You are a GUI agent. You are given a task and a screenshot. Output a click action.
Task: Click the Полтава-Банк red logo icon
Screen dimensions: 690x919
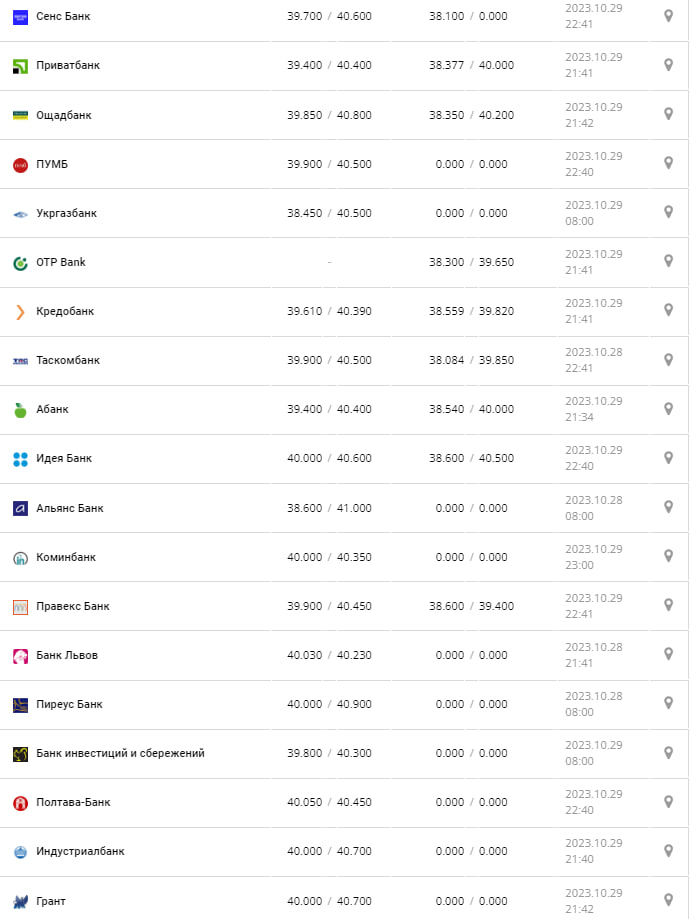[20, 803]
